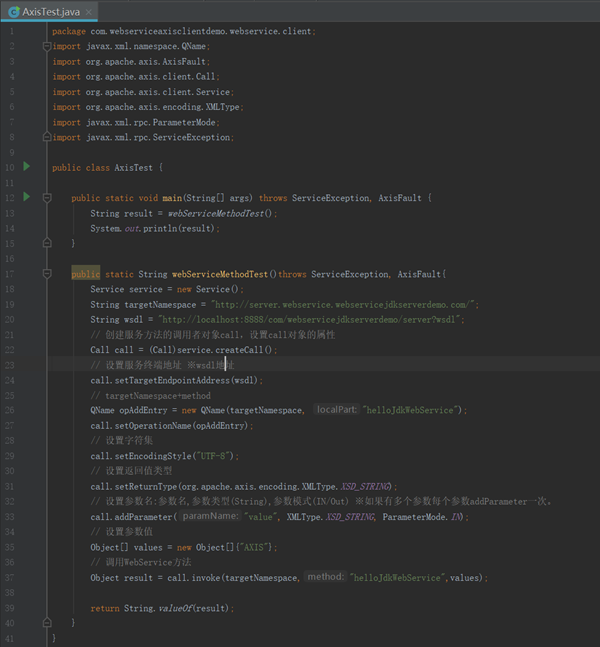Screen dimensions: 600x647
Task: Click the webServiceMethodTest() call on line 13
Action: point(220,214)
